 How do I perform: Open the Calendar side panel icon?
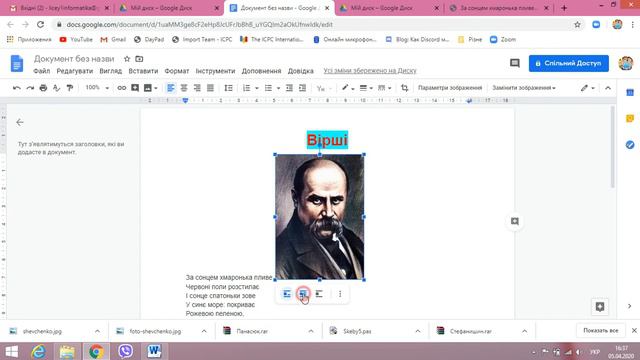pyautogui.click(x=630, y=93)
